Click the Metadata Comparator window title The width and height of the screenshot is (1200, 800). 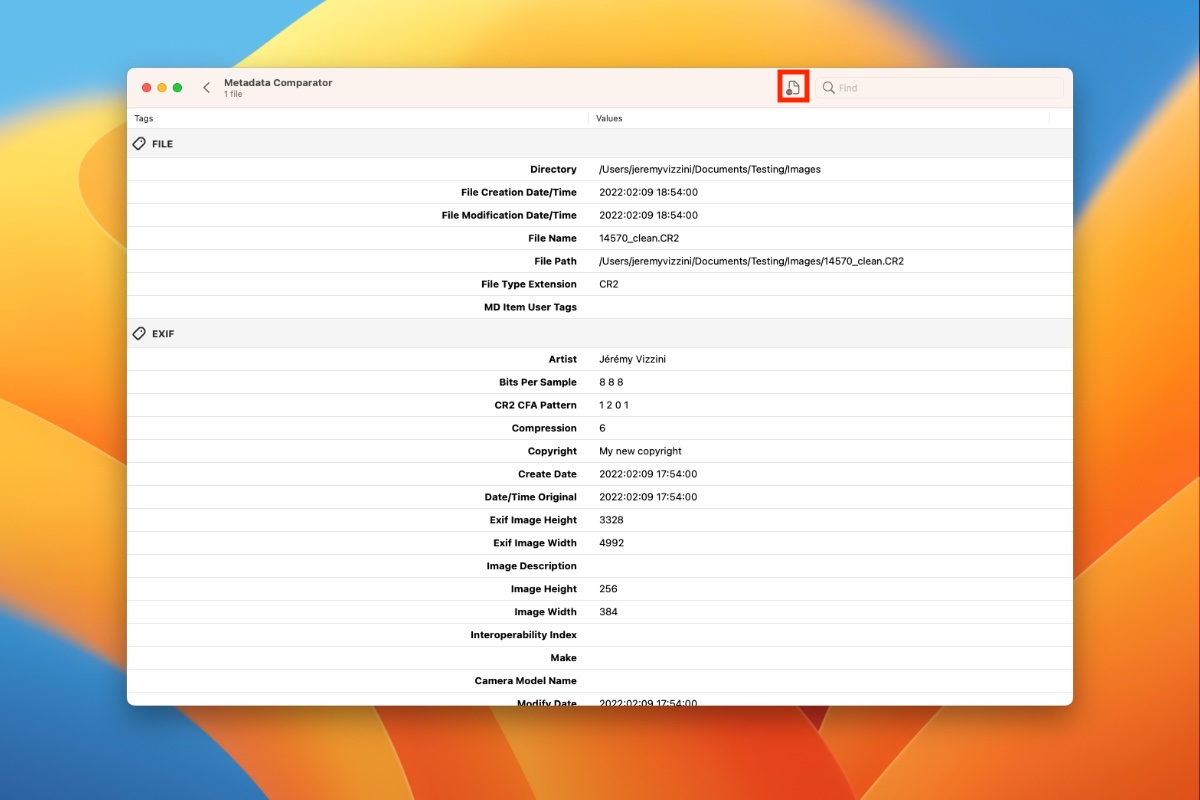point(278,82)
